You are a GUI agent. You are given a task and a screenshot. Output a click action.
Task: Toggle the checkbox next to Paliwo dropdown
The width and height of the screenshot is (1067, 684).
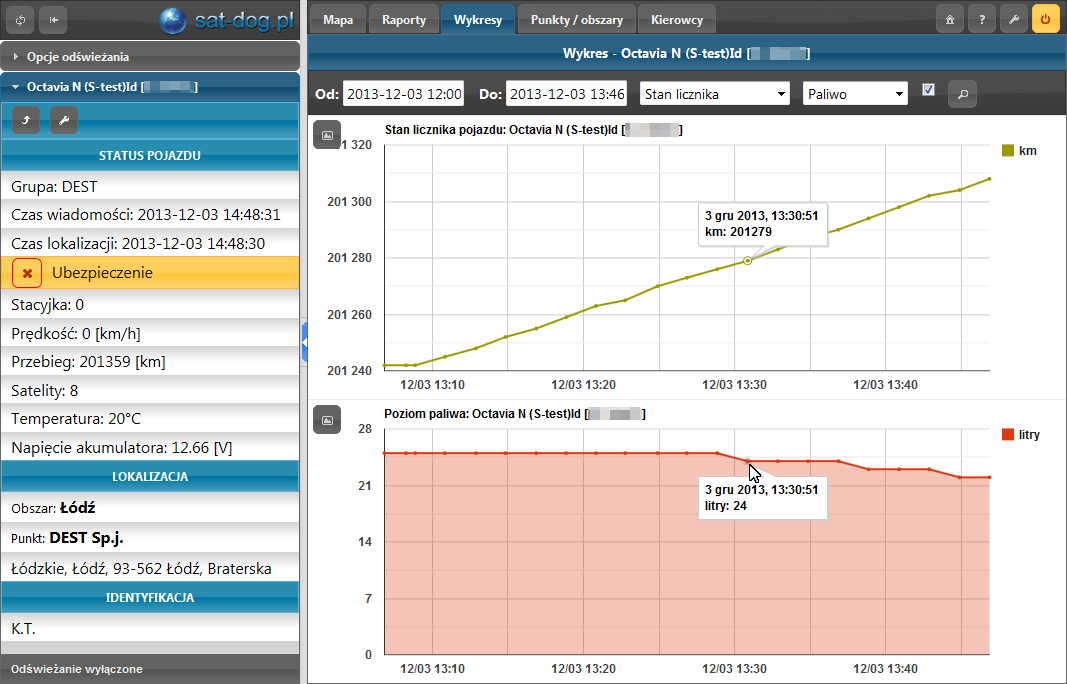[x=928, y=90]
